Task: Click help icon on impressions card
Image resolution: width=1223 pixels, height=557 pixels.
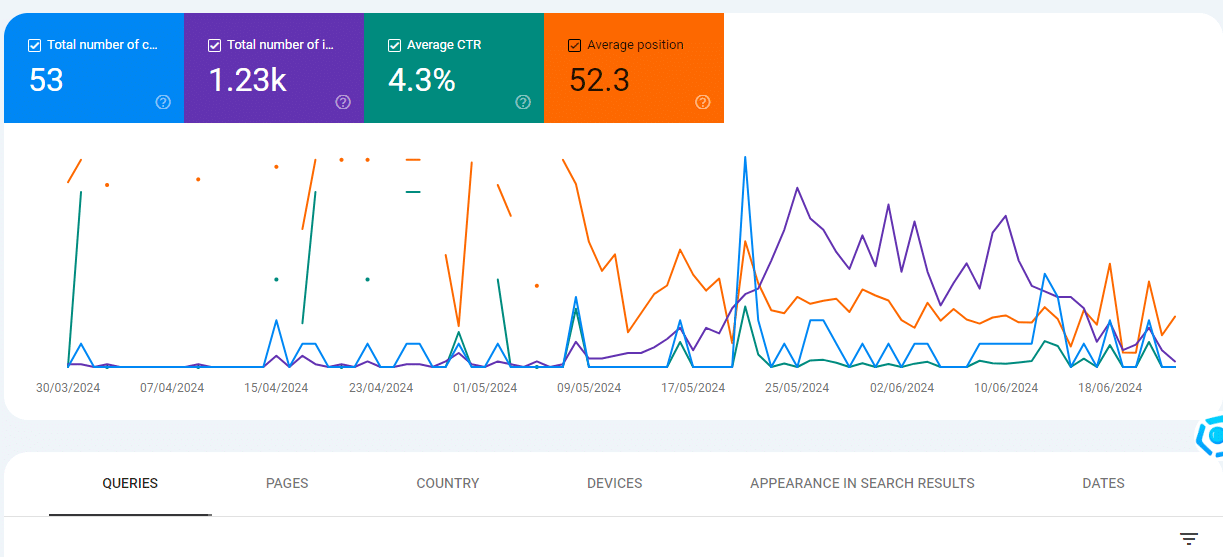Action: [x=343, y=102]
